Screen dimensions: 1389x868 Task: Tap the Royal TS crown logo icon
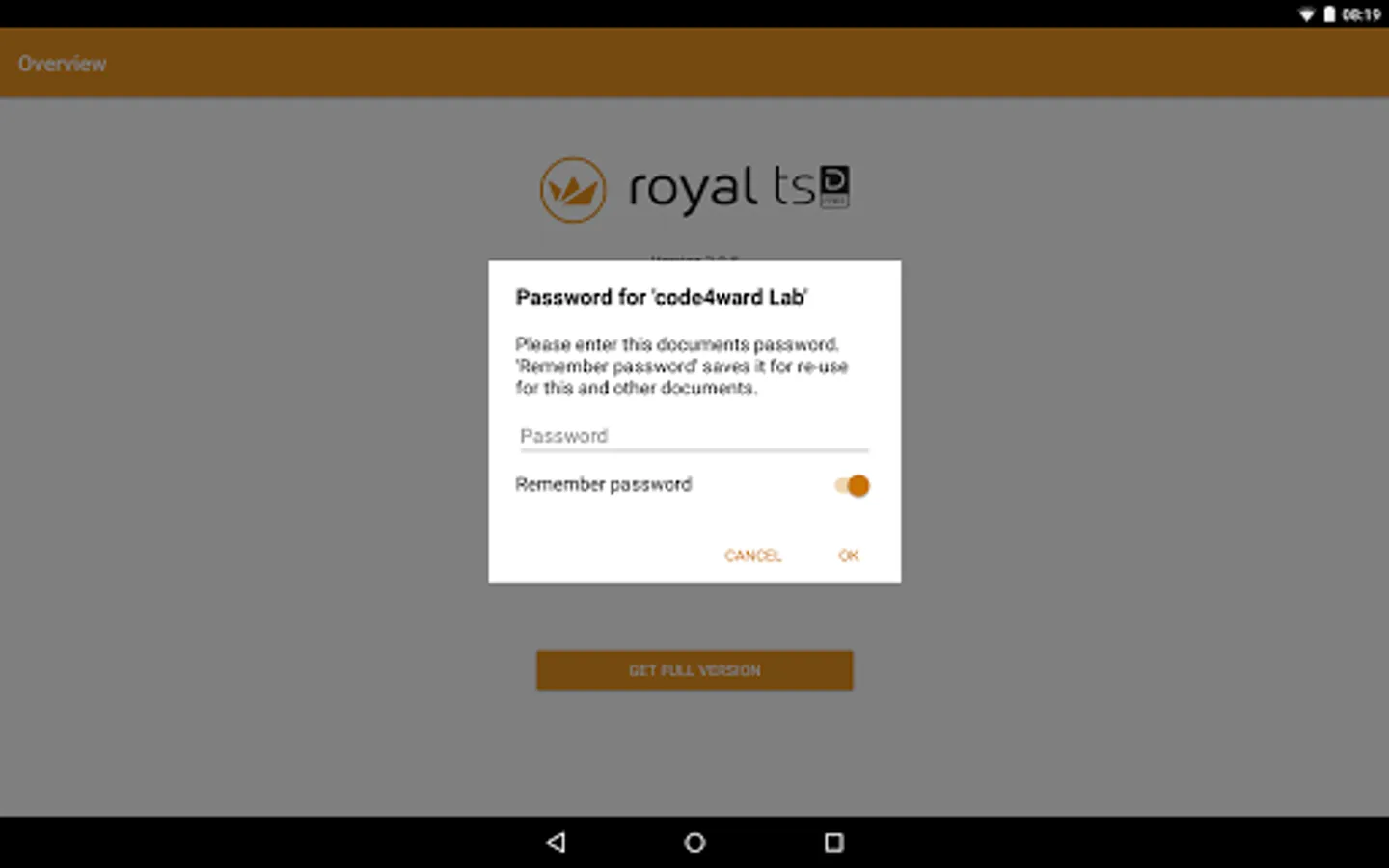tap(573, 190)
